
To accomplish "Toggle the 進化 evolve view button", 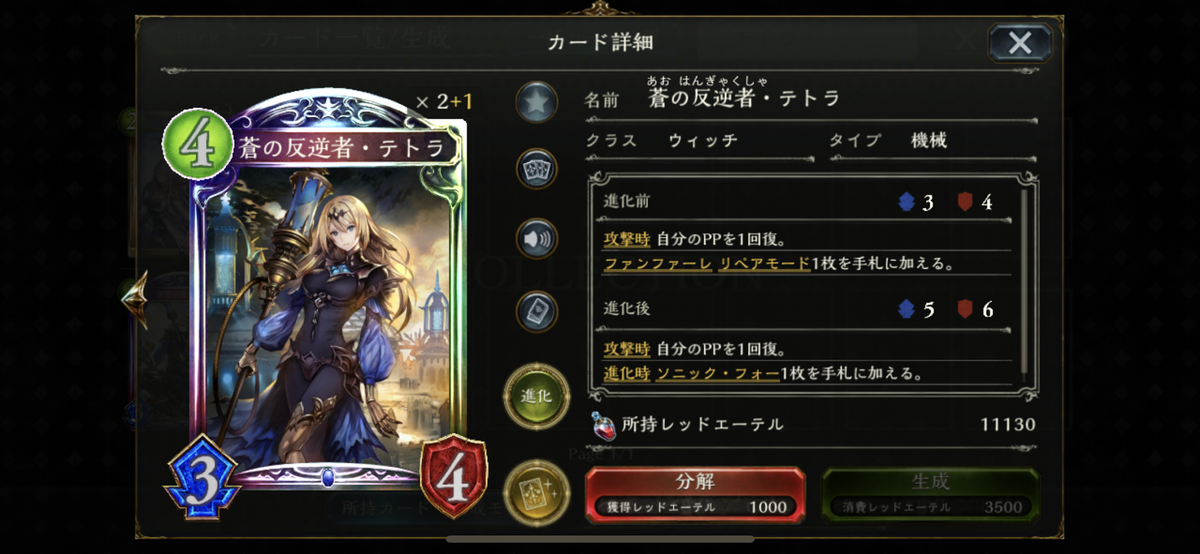I will click(535, 397).
